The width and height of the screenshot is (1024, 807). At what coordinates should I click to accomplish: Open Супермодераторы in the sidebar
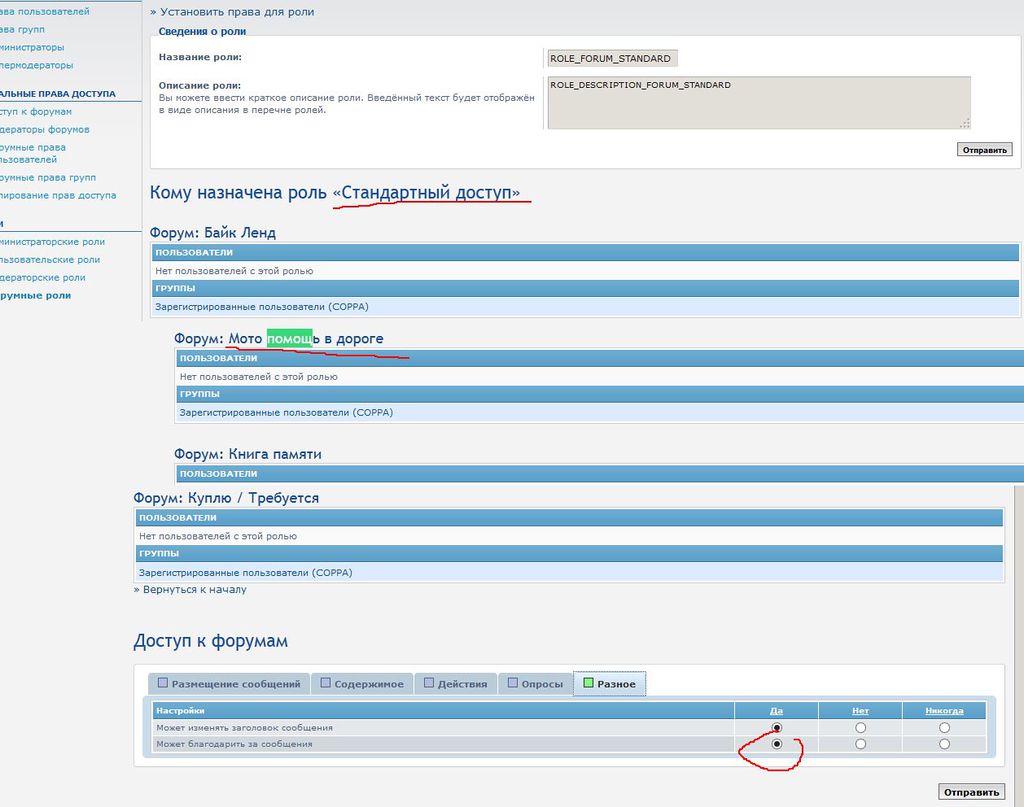coord(36,66)
